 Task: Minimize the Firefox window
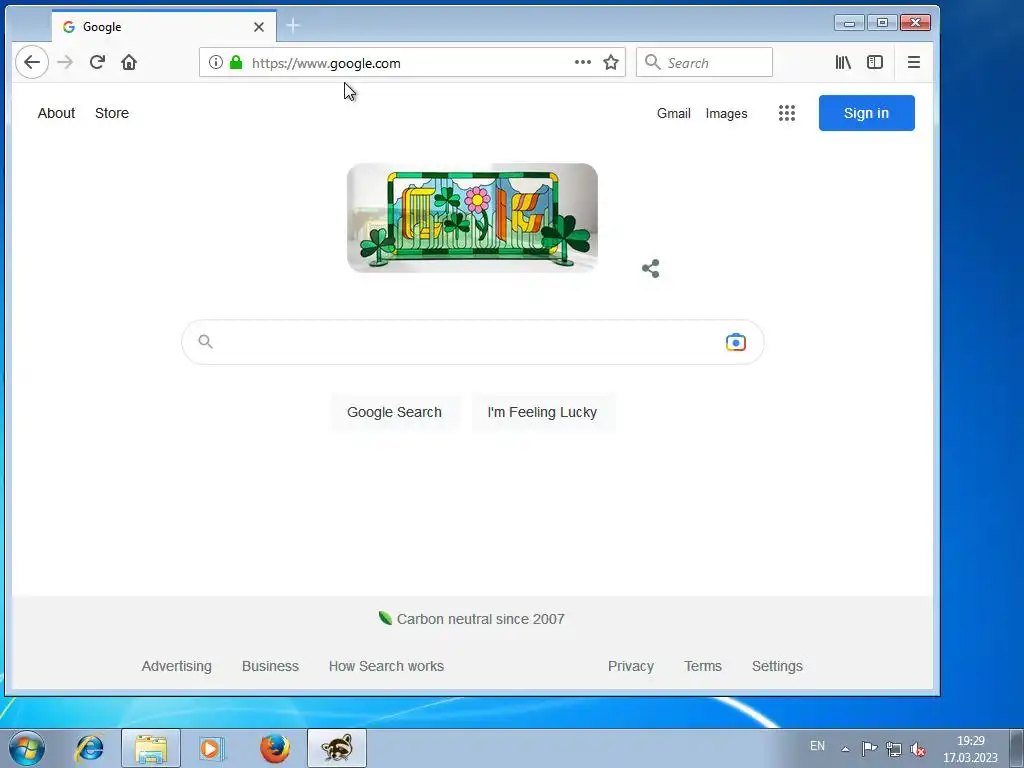click(x=849, y=23)
